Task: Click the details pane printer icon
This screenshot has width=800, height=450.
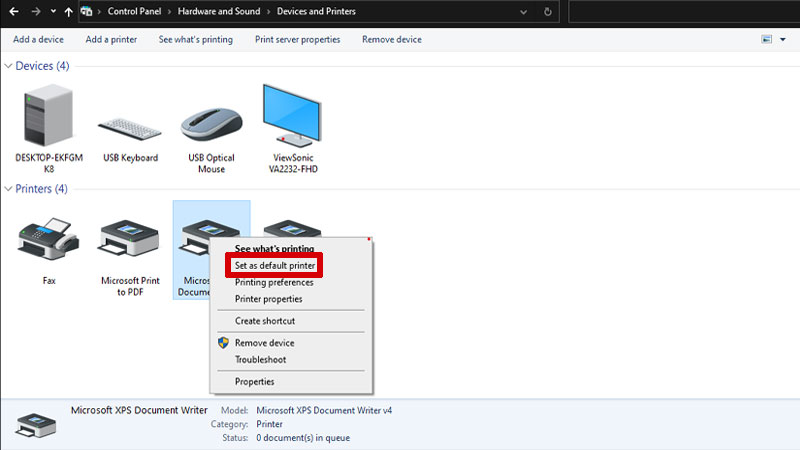Action: tap(36, 424)
